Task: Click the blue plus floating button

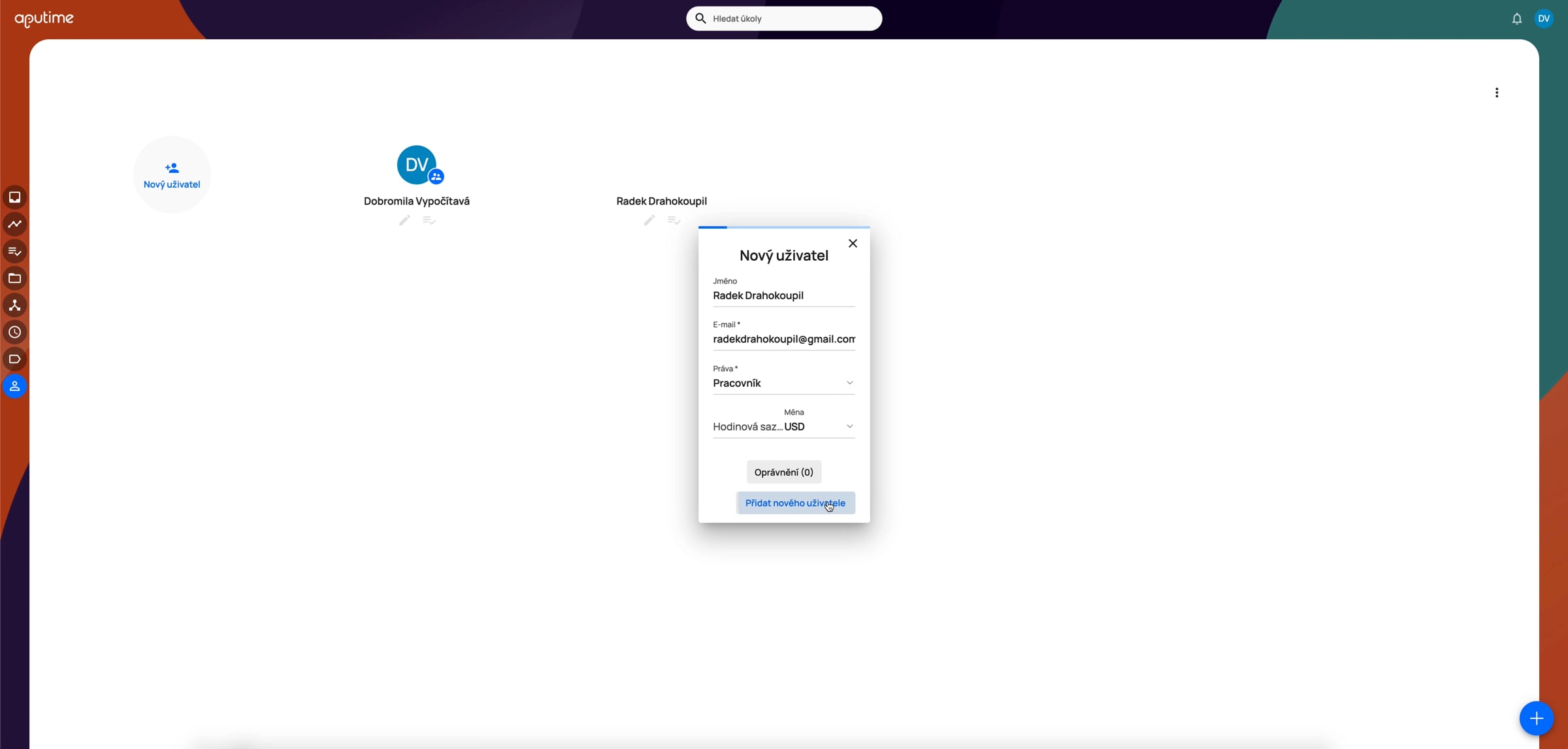Action: pyautogui.click(x=1536, y=718)
